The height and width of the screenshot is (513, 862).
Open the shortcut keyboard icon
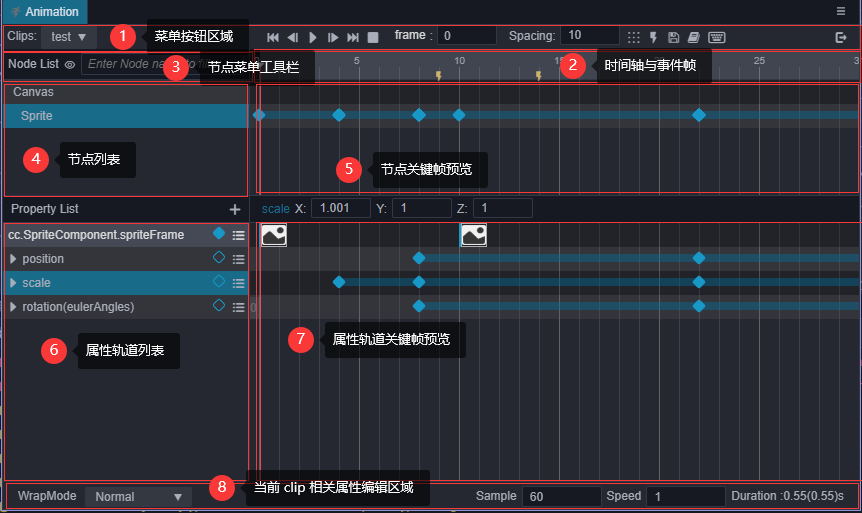click(x=717, y=37)
